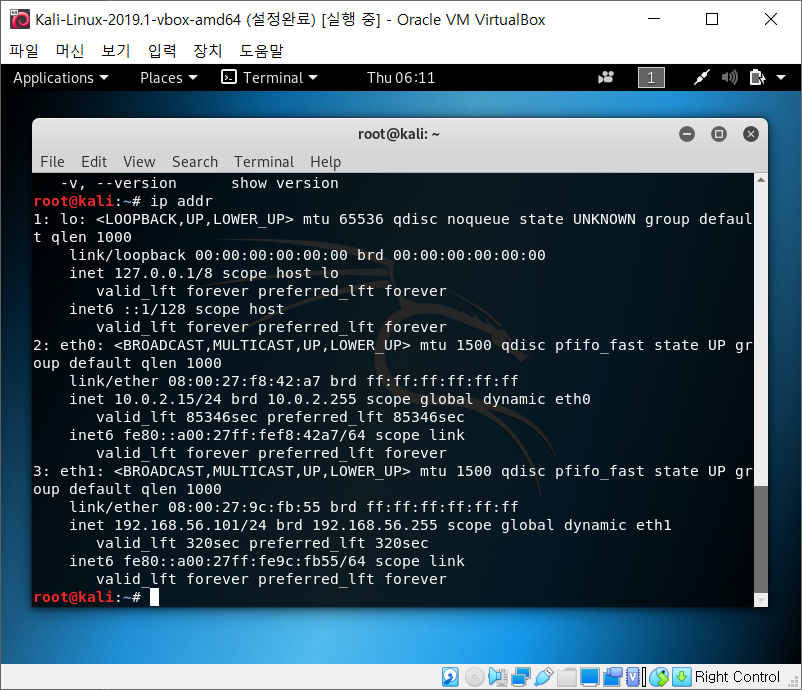This screenshot has width=802, height=690.
Task: Click the IP address 10.0.2.15/24
Action: coord(168,399)
